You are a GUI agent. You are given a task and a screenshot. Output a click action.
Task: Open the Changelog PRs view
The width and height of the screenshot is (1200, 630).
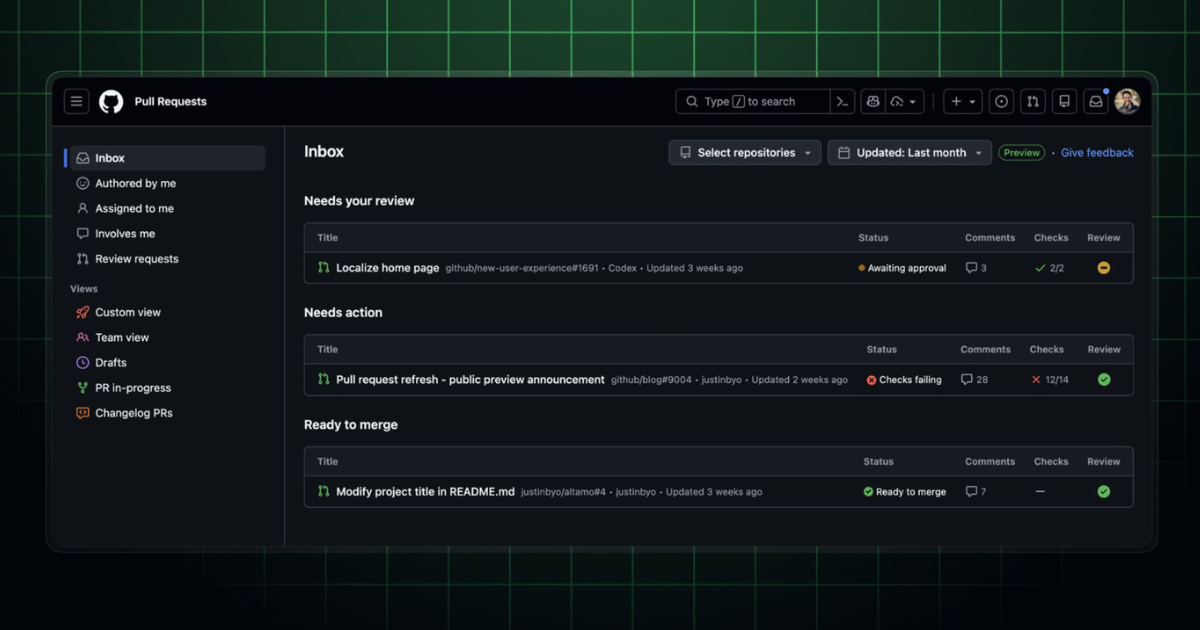tap(133, 413)
